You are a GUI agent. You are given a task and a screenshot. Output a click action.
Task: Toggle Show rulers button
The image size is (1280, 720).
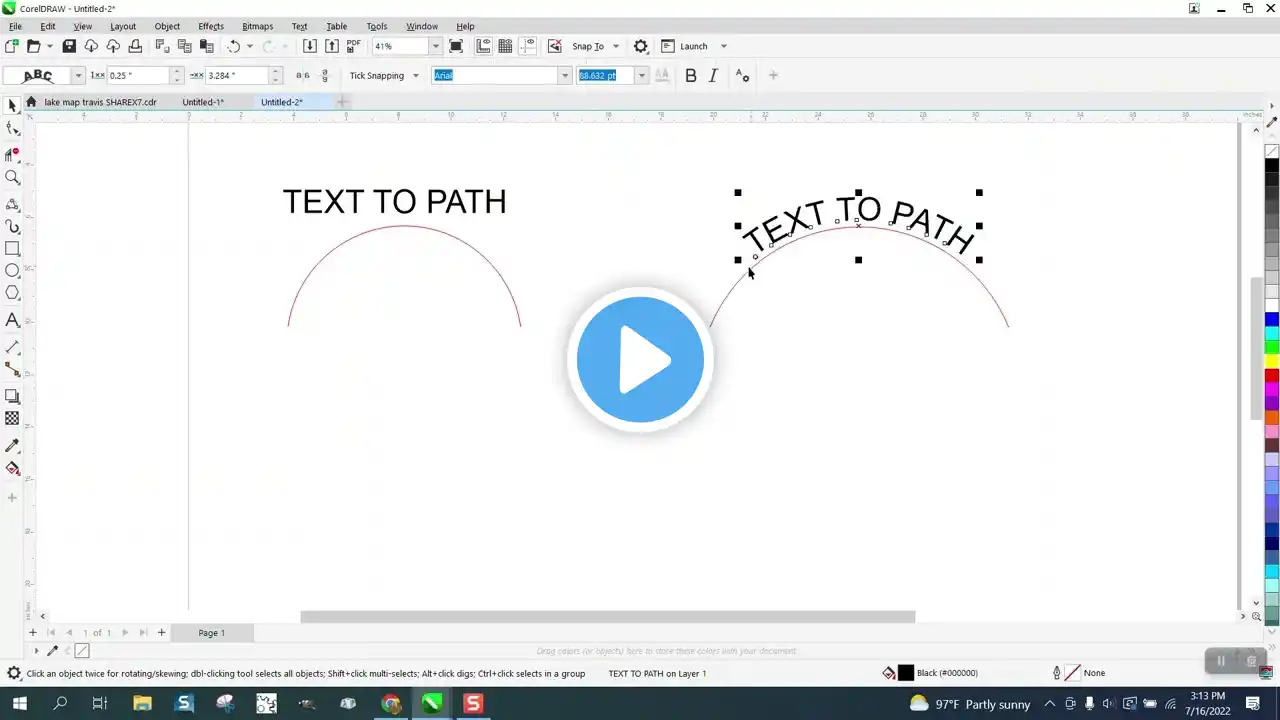click(484, 46)
